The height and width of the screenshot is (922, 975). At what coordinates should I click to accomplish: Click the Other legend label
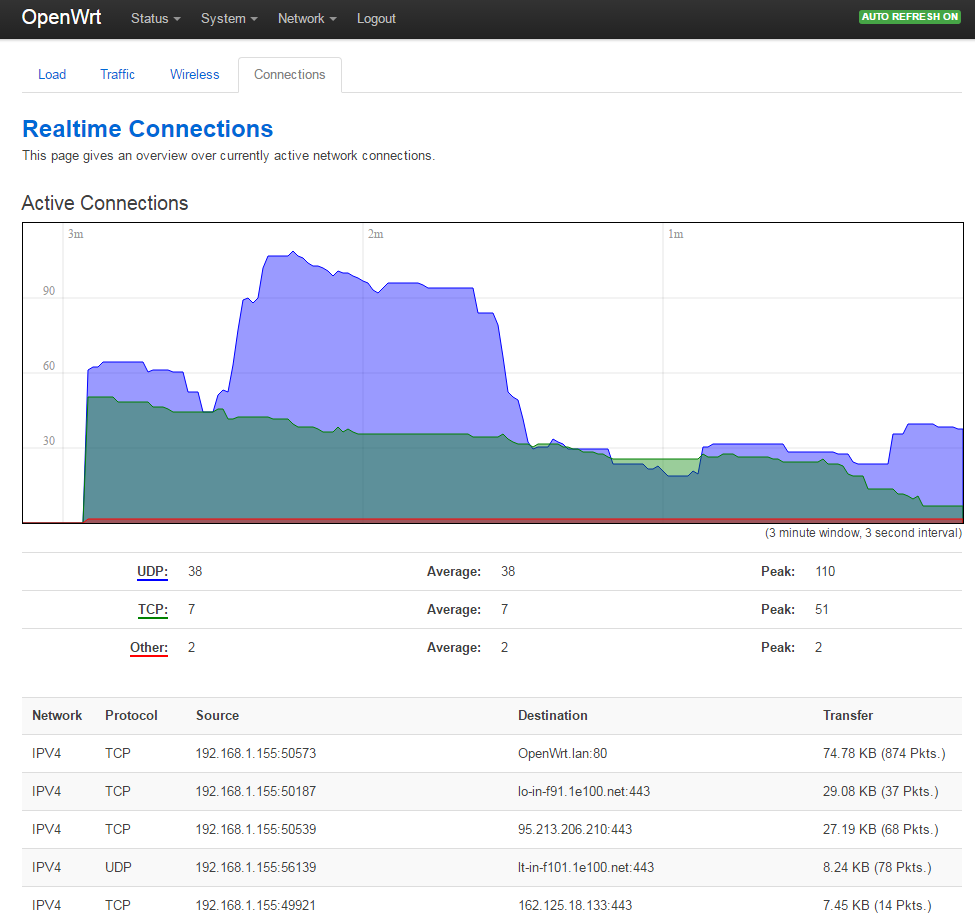point(149,648)
